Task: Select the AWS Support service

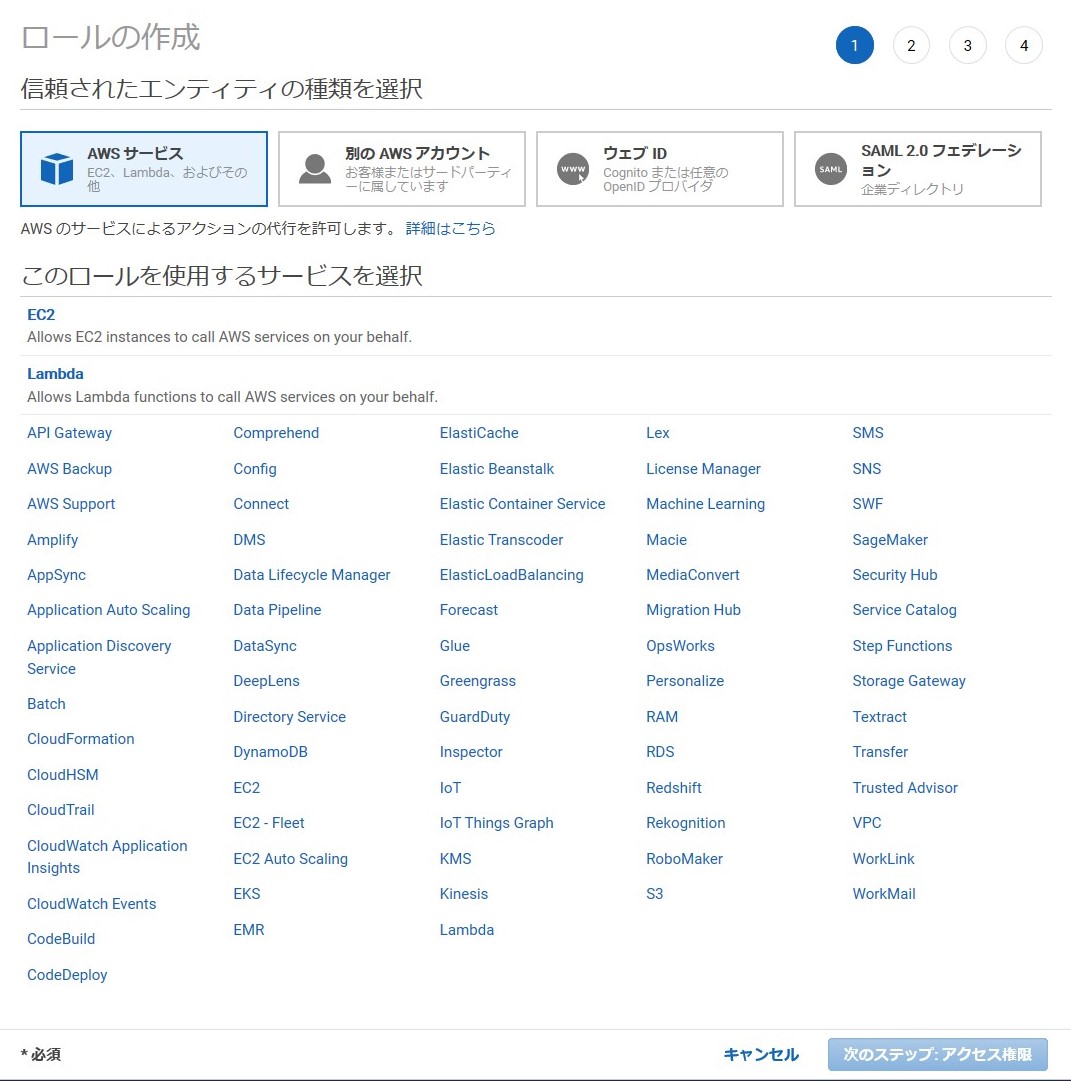Action: (71, 504)
